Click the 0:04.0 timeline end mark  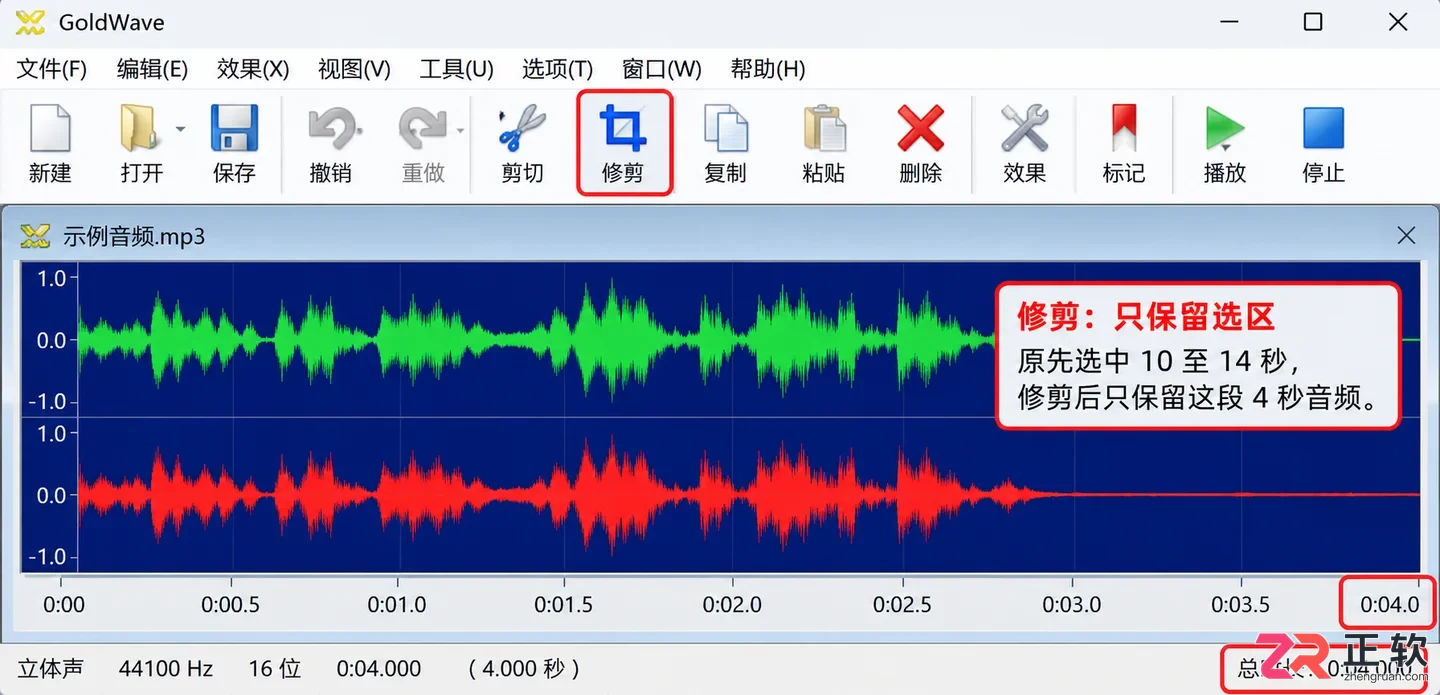click(1389, 604)
